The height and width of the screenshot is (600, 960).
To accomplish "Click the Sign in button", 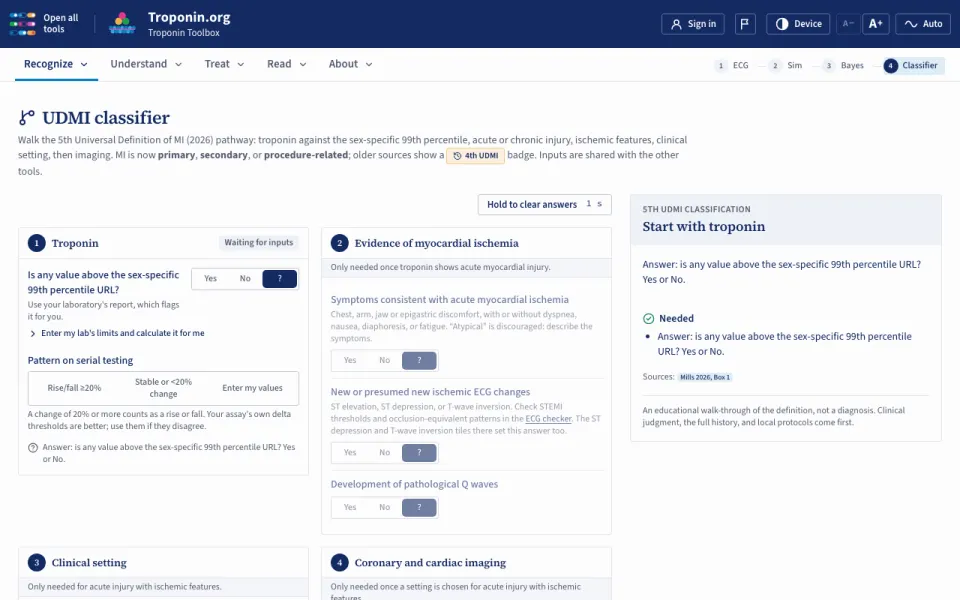I will click(693, 24).
